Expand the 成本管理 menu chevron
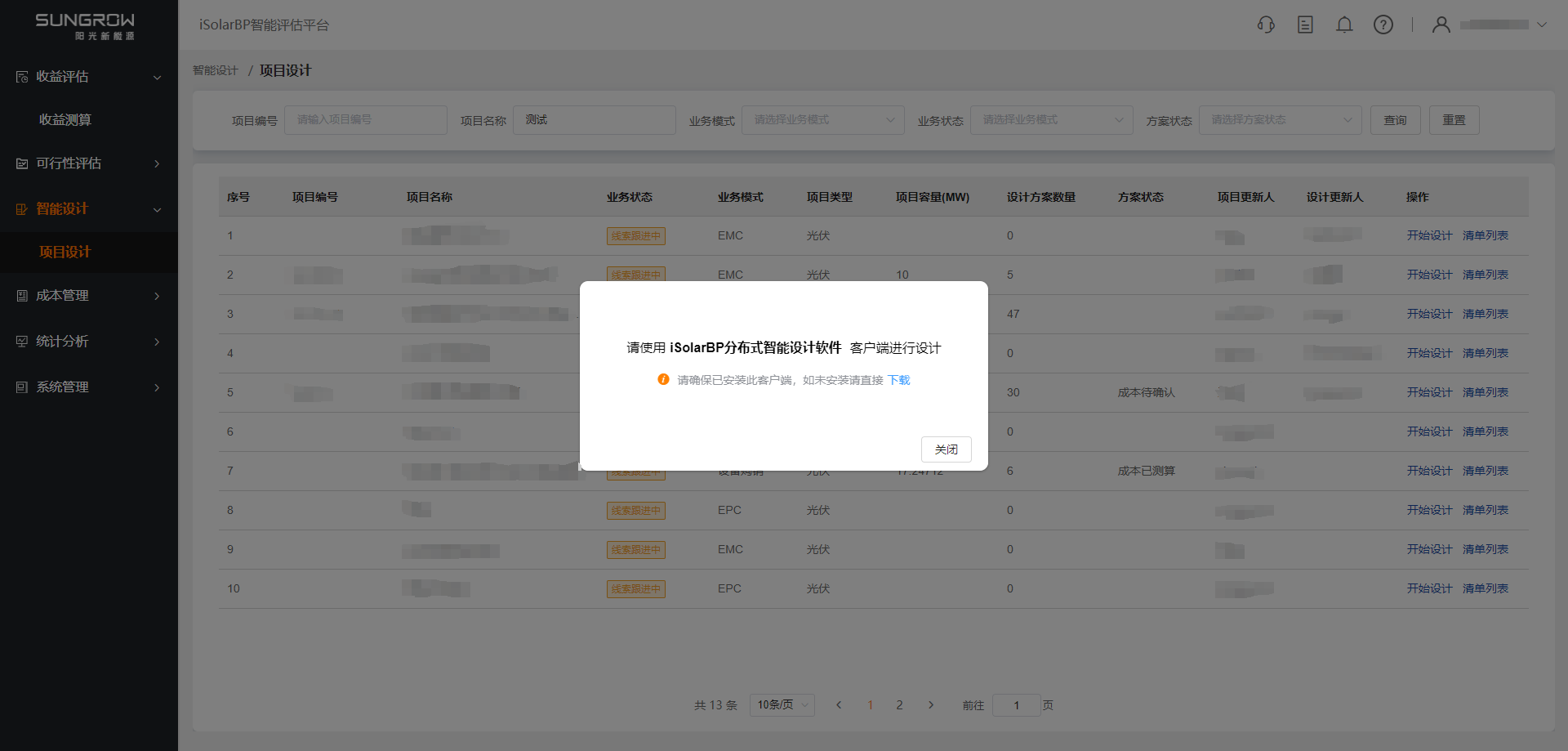The image size is (1568, 751). (157, 296)
